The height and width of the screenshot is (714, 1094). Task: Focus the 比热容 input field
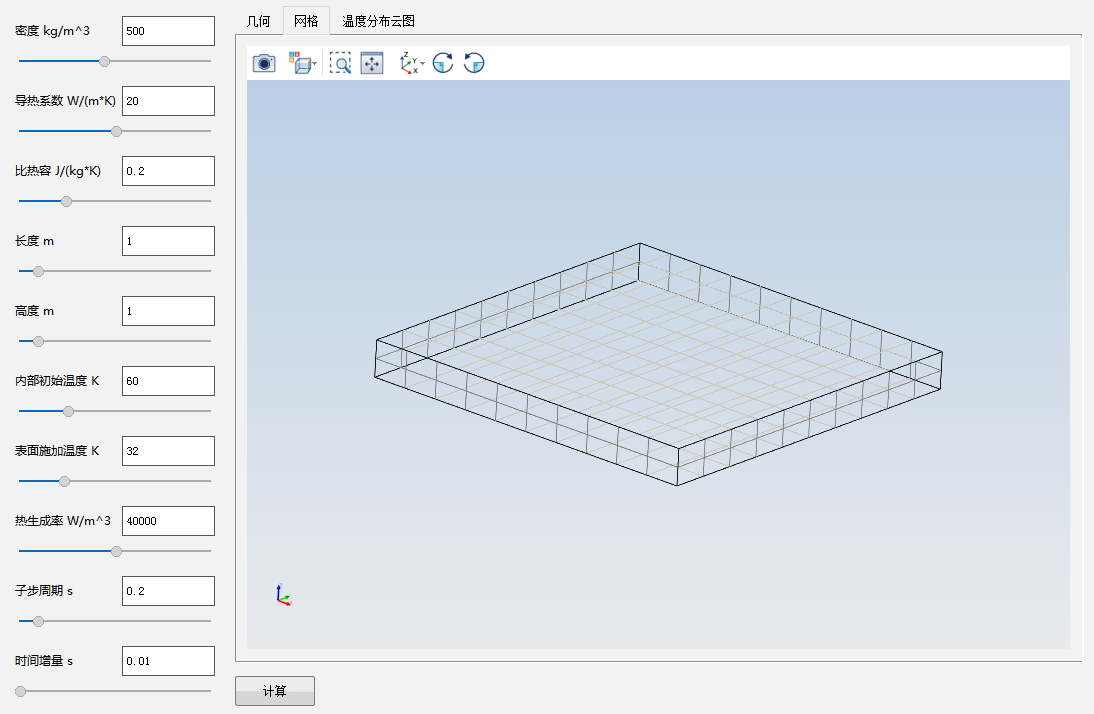168,171
